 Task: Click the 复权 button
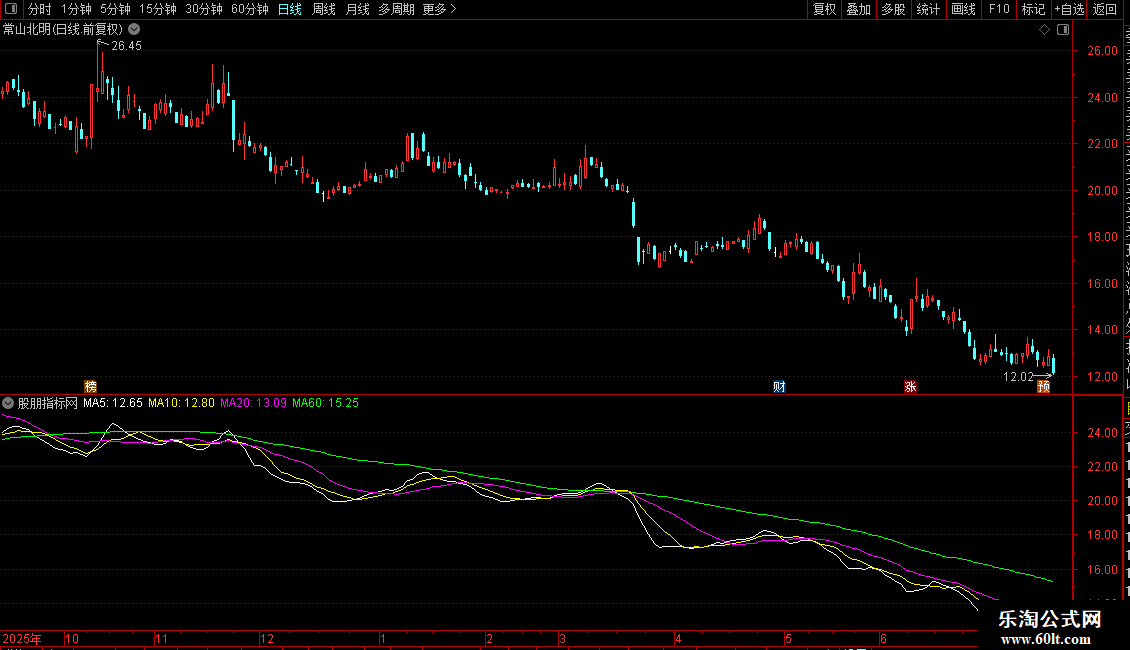(824, 9)
